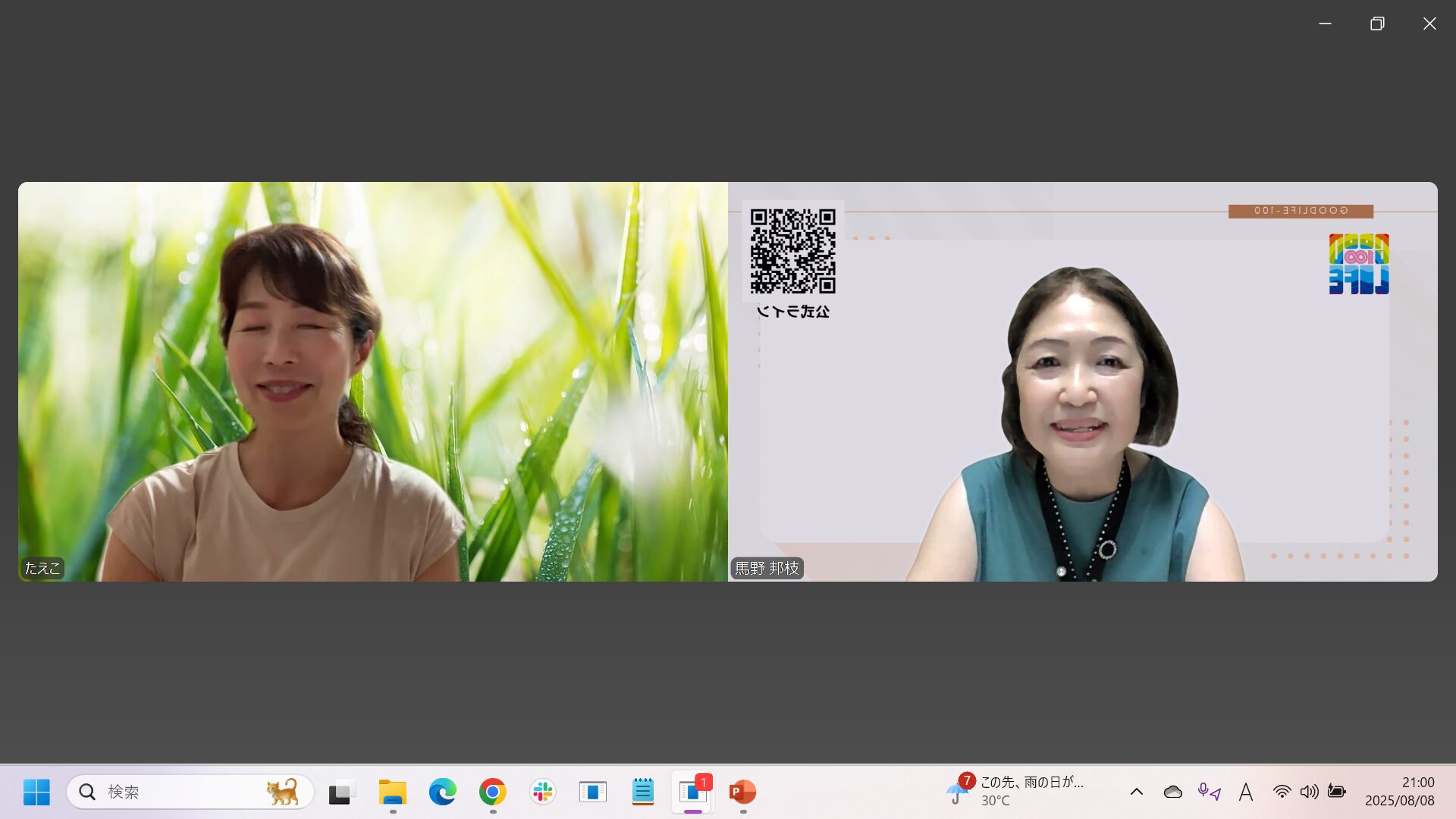Open File Explorer from the taskbar
The width and height of the screenshot is (1456, 819).
[x=393, y=792]
